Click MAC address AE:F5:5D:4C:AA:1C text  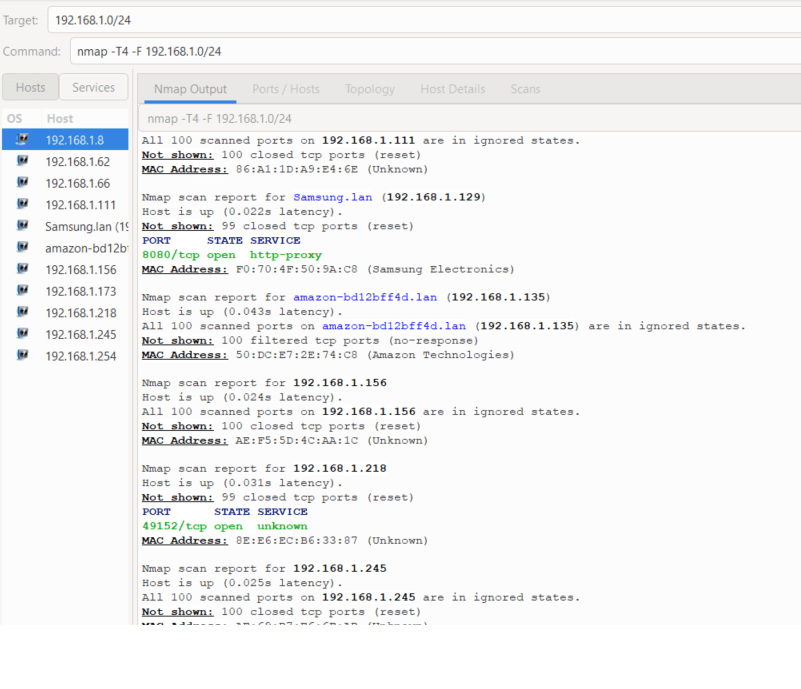tap(296, 441)
